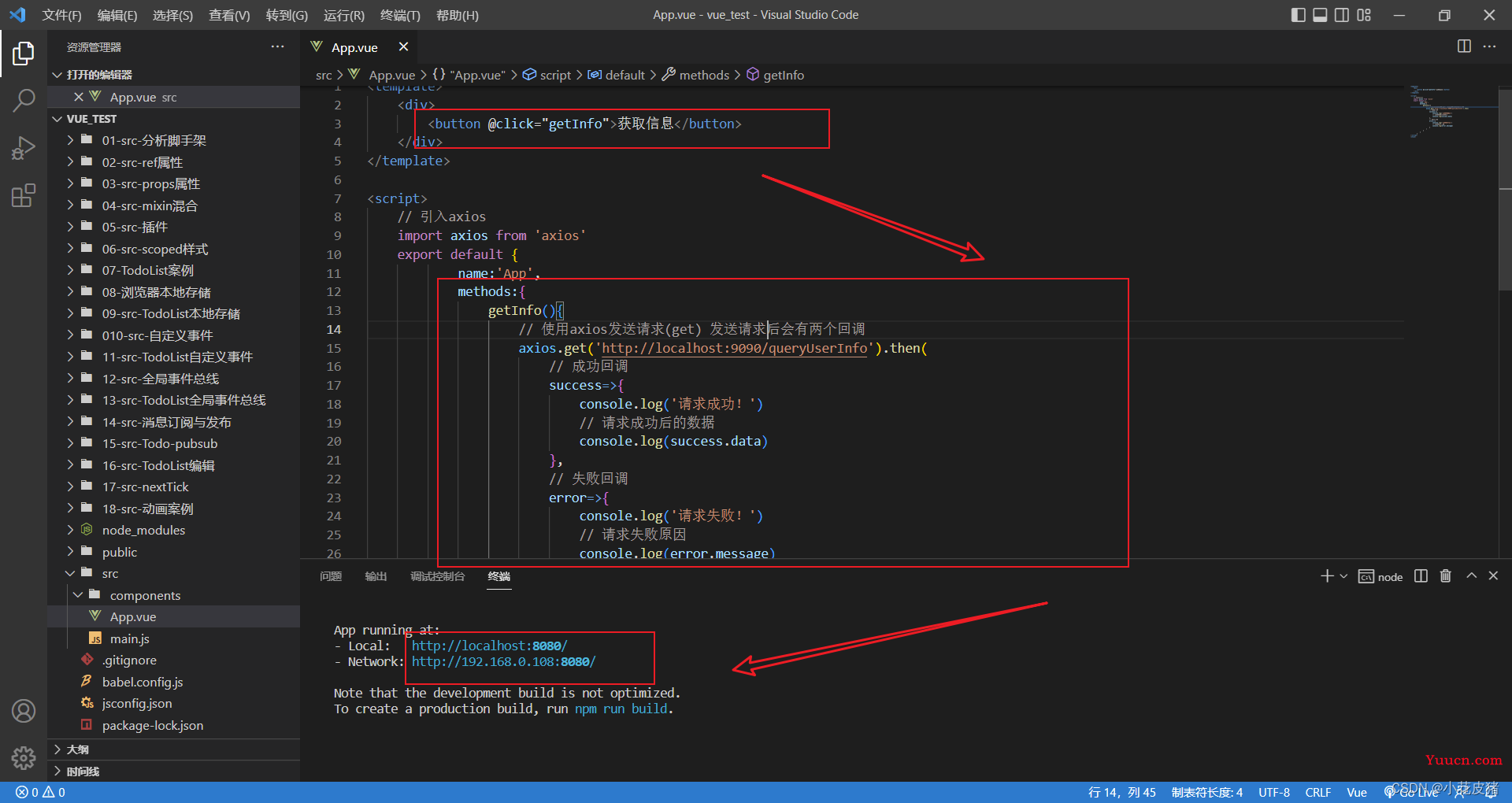This screenshot has width=1512, height=803.
Task: Click the editor minimap preview
Action: pos(1452,112)
